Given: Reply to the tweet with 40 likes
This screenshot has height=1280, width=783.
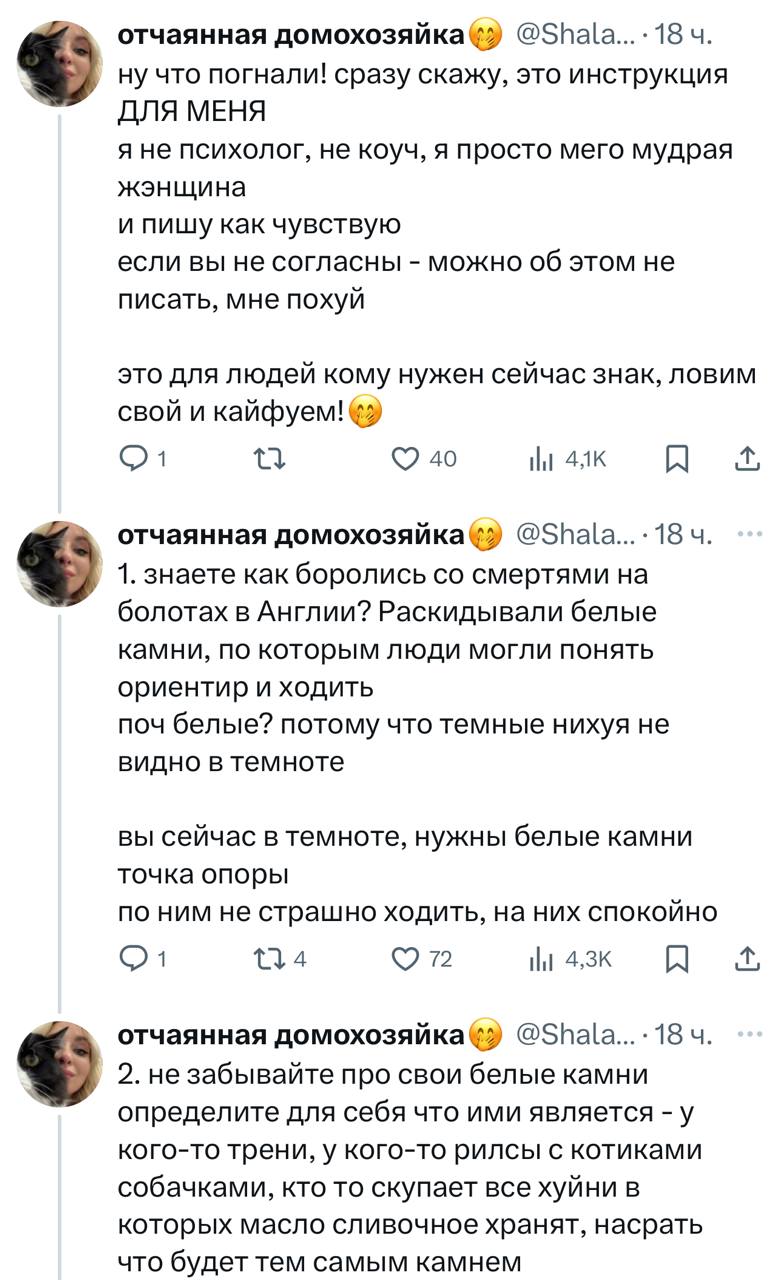Looking at the screenshot, I should coord(132,459).
